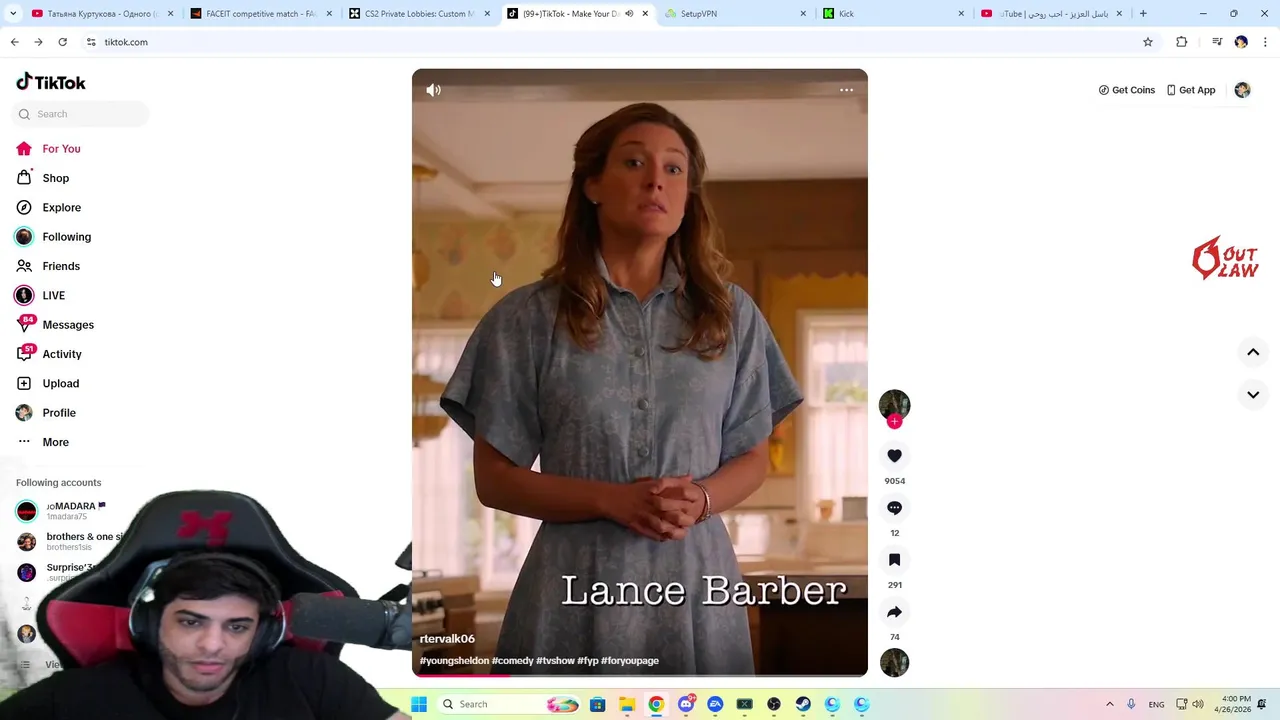The width and height of the screenshot is (1280, 720).
Task: Click the #tvshow hashtag
Action: (x=555, y=661)
